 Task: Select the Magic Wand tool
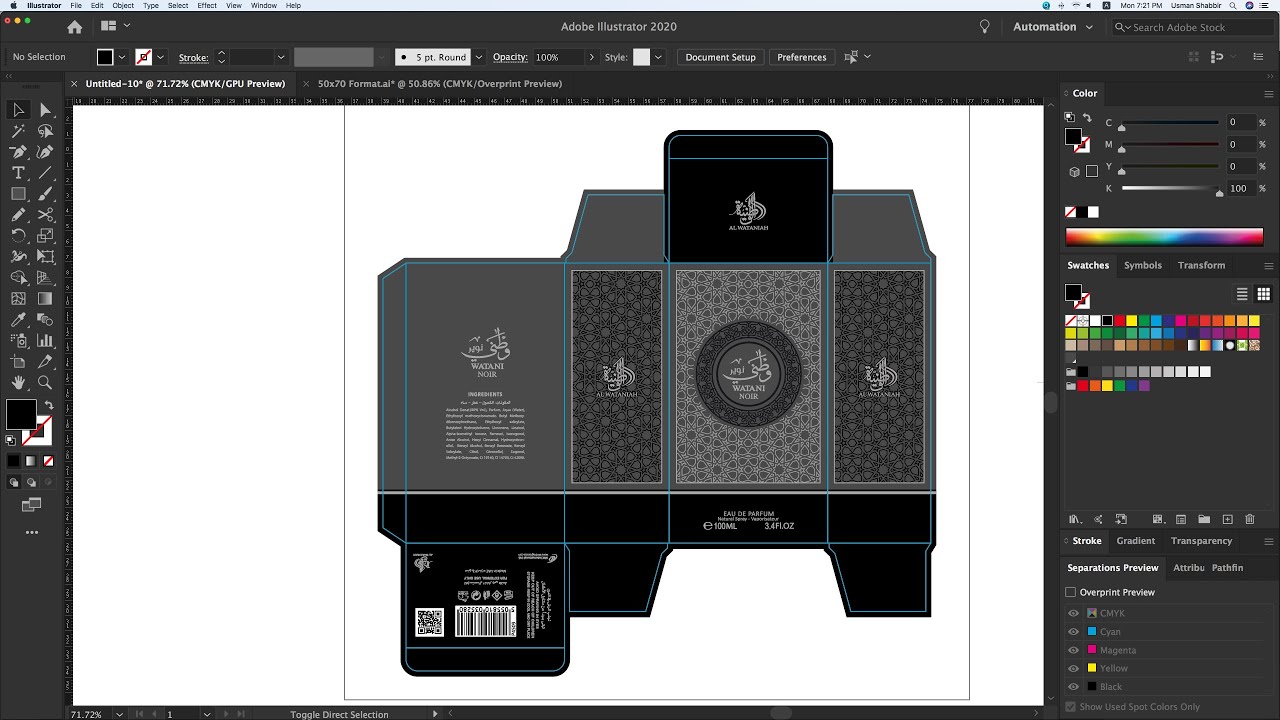pos(18,131)
